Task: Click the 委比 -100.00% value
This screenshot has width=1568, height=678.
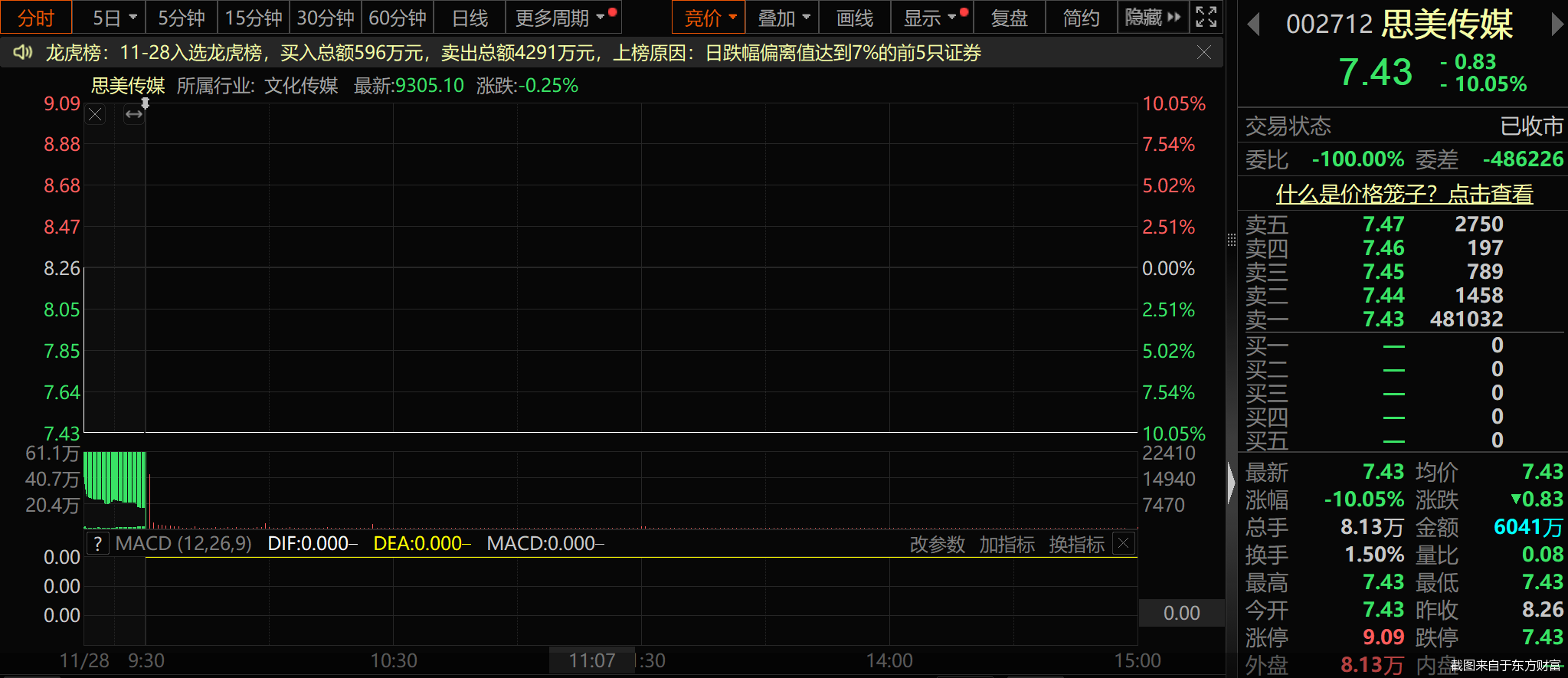Action: pyautogui.click(x=1358, y=159)
